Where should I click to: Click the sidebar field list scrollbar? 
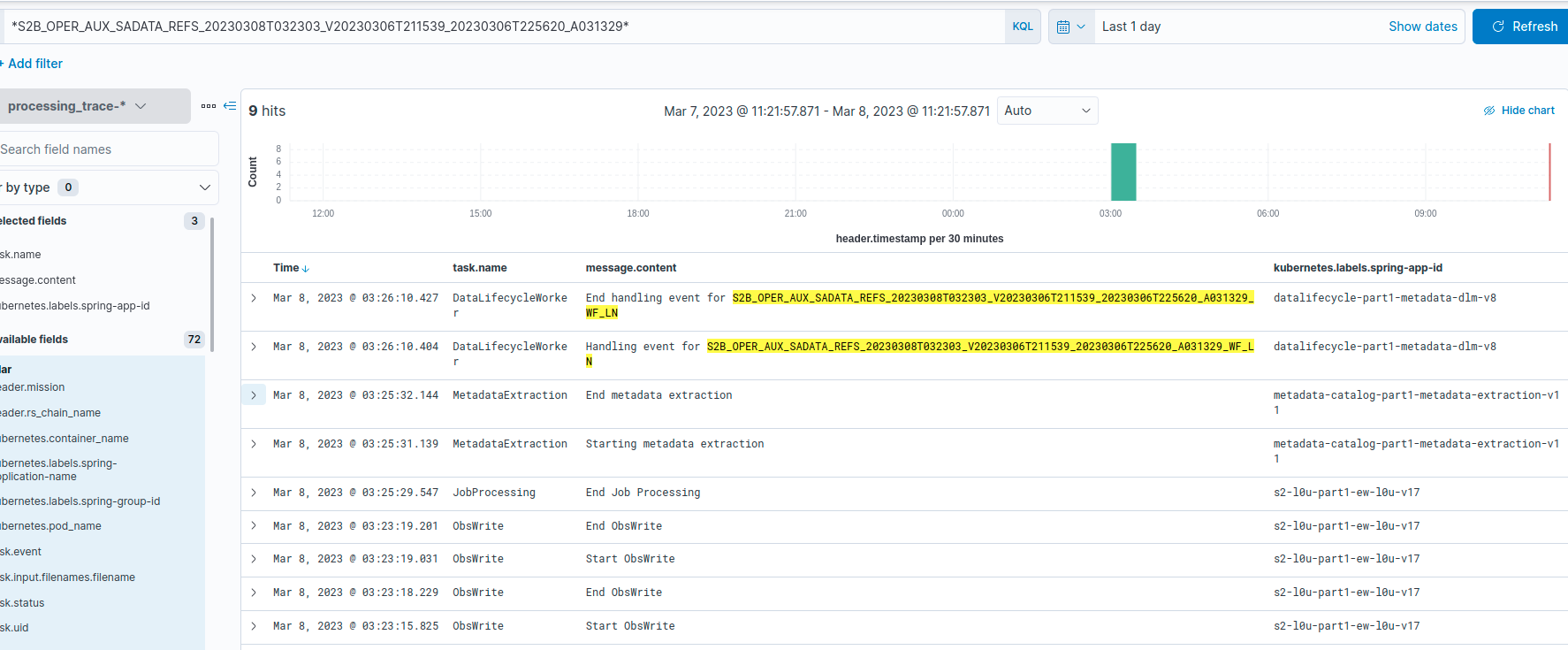click(212, 283)
